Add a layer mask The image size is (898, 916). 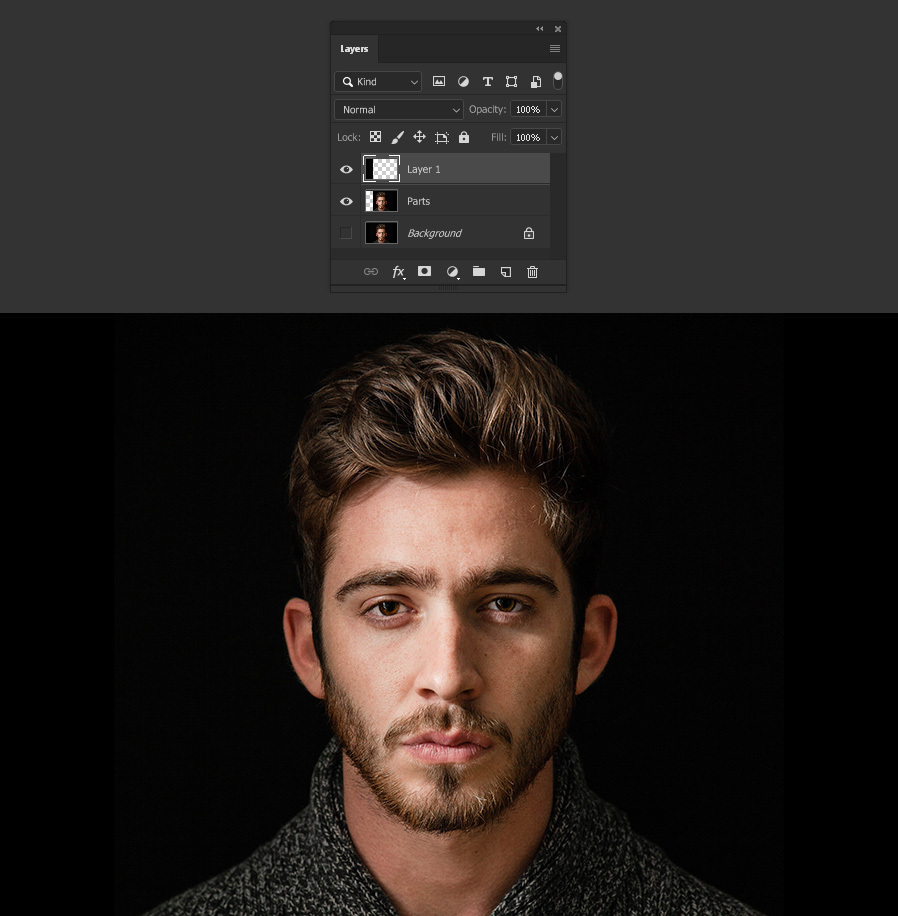pos(425,271)
